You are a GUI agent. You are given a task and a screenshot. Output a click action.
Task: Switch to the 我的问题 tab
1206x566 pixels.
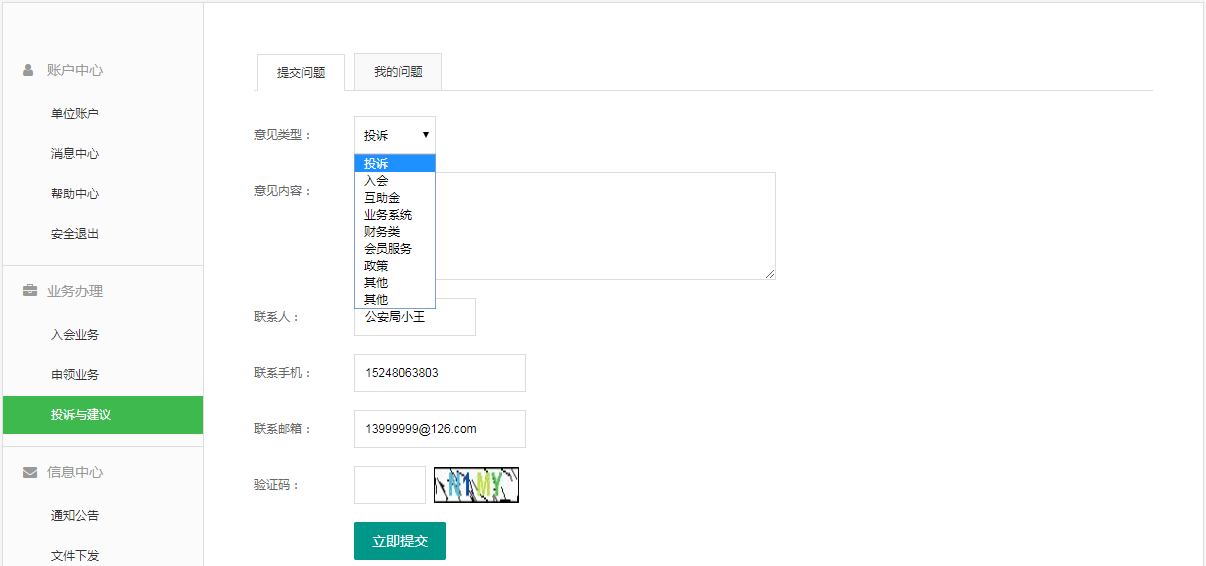click(398, 72)
